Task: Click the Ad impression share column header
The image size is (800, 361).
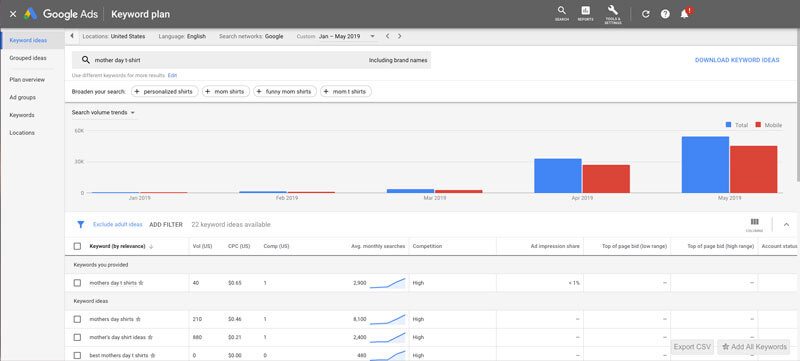Action: pyautogui.click(x=555, y=246)
